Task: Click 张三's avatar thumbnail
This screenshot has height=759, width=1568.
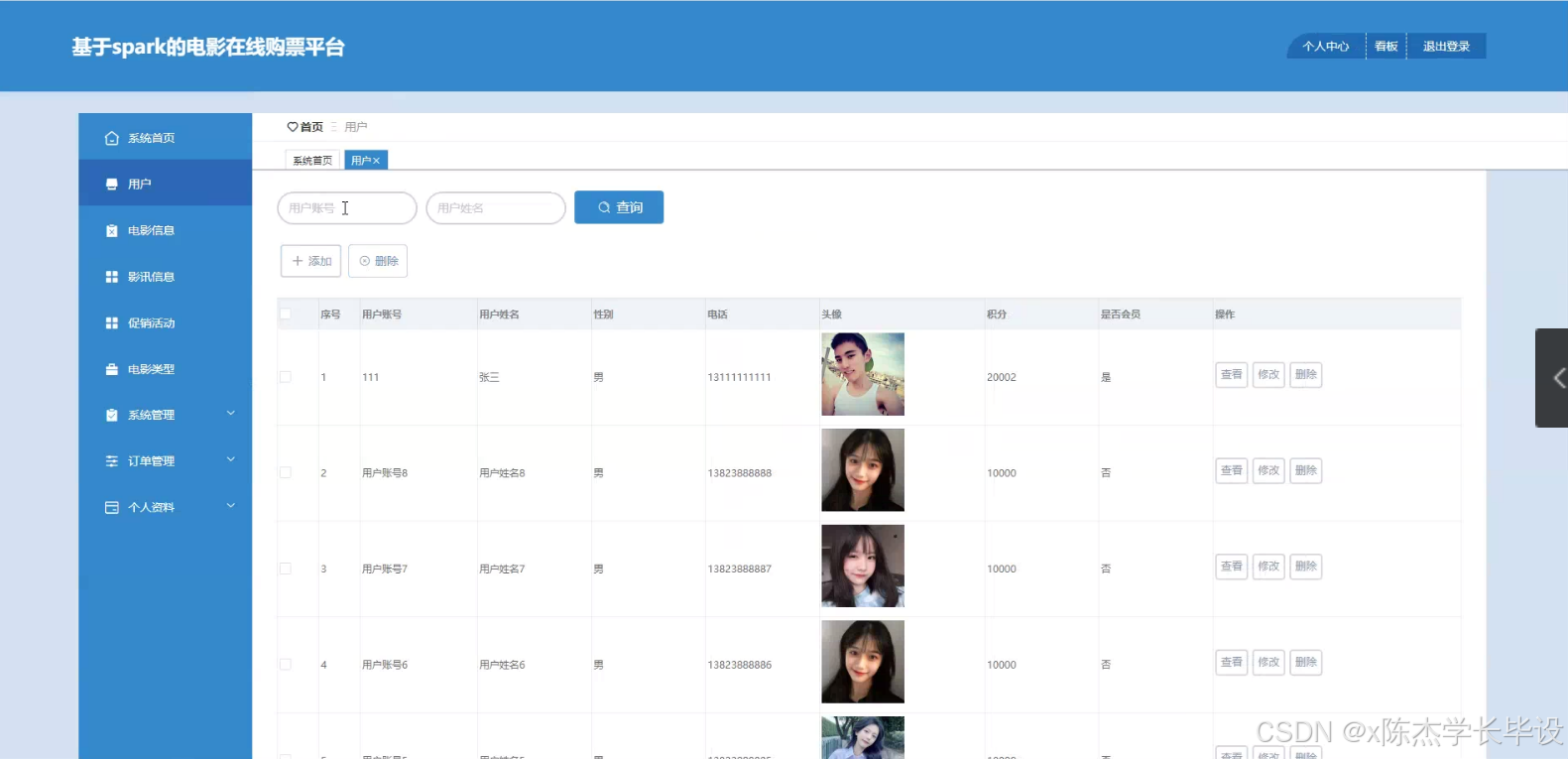Action: tap(863, 374)
